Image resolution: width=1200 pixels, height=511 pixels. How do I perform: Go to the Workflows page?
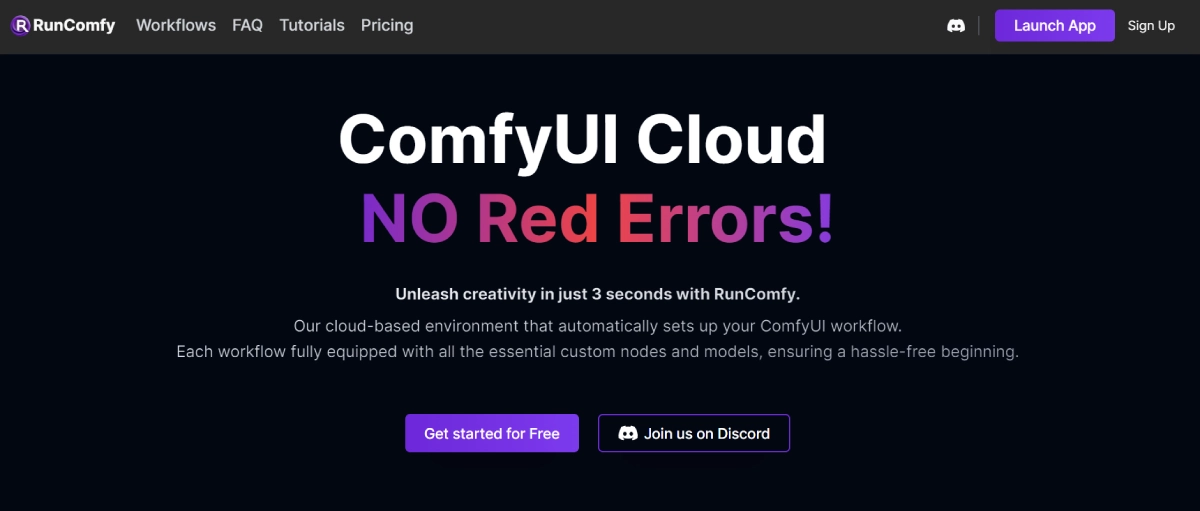point(176,26)
